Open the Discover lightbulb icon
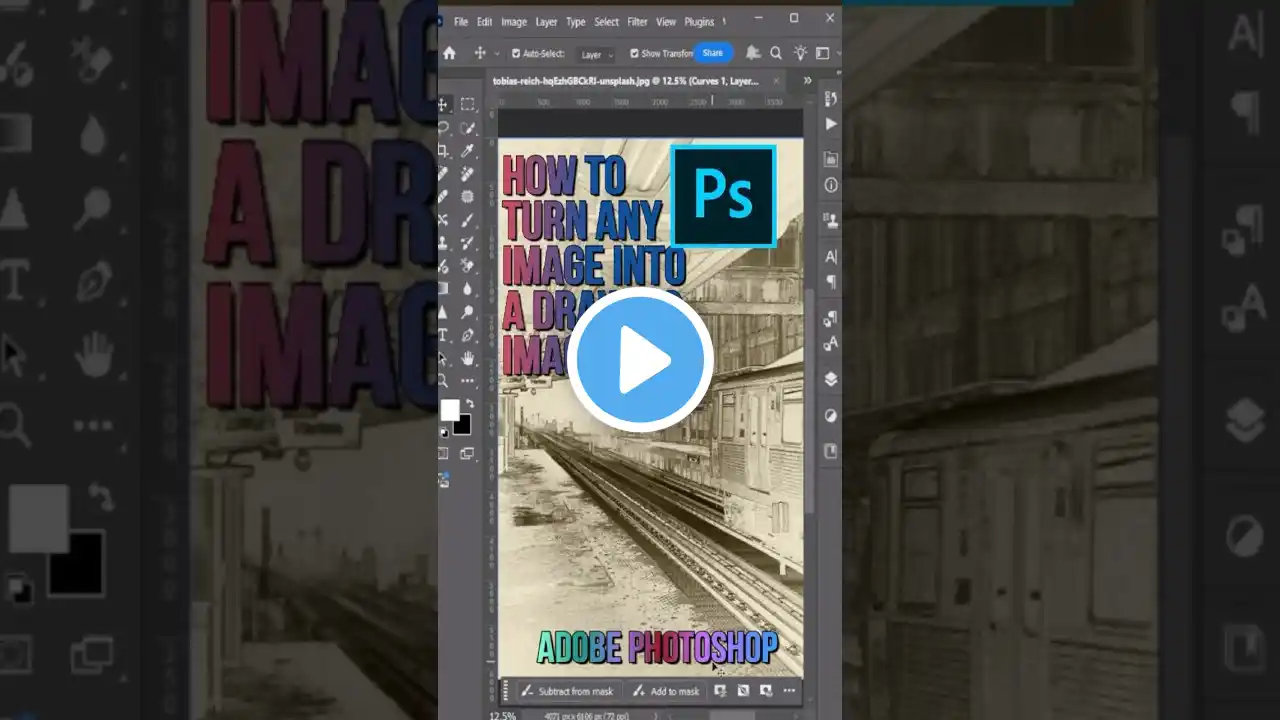The height and width of the screenshot is (720, 1280). tap(800, 53)
